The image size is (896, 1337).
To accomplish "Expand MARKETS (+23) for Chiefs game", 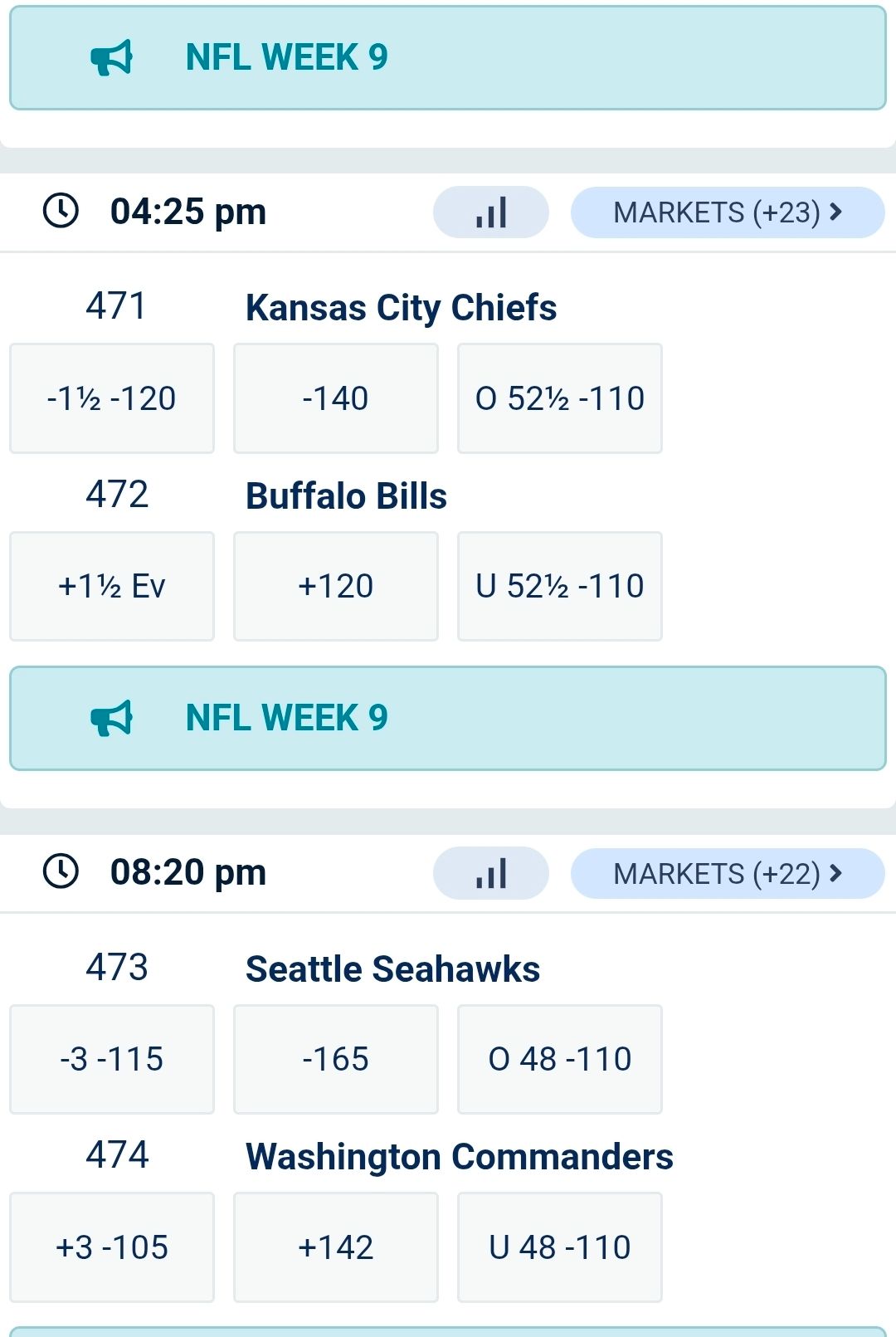I will (727, 212).
